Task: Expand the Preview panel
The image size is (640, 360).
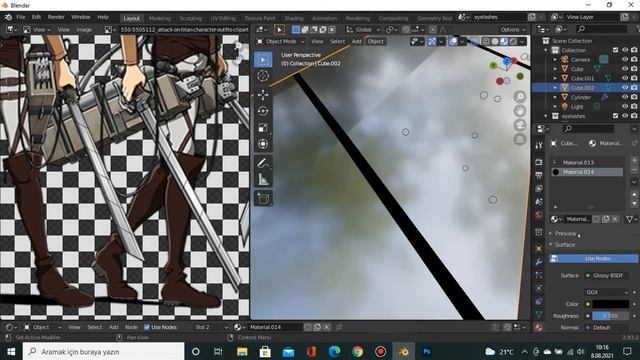Action: point(565,233)
